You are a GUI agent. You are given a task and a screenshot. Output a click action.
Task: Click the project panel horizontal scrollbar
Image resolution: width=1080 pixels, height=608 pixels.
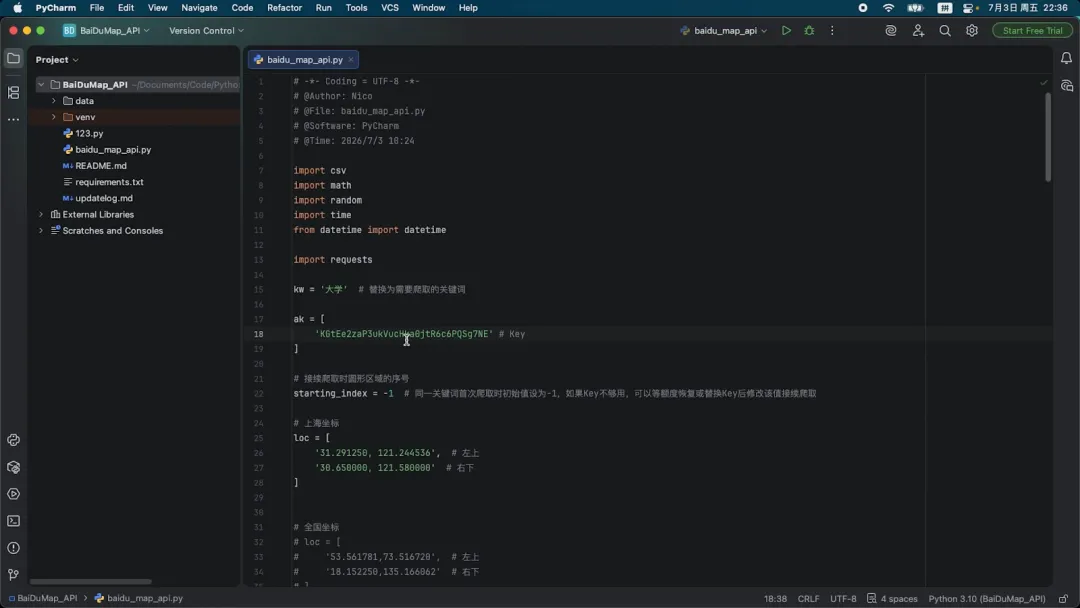tap(90, 582)
